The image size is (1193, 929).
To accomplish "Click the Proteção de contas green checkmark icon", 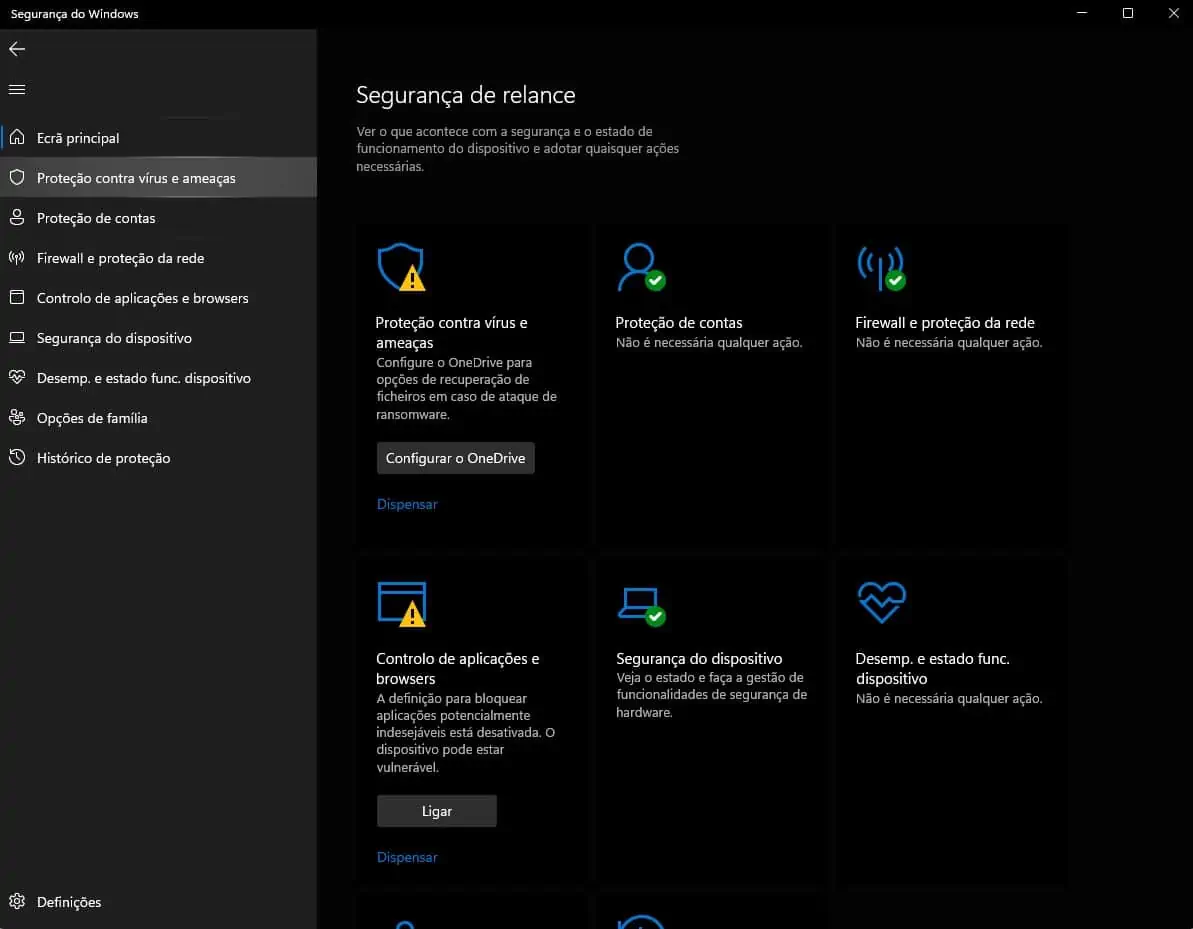I will tap(641, 266).
